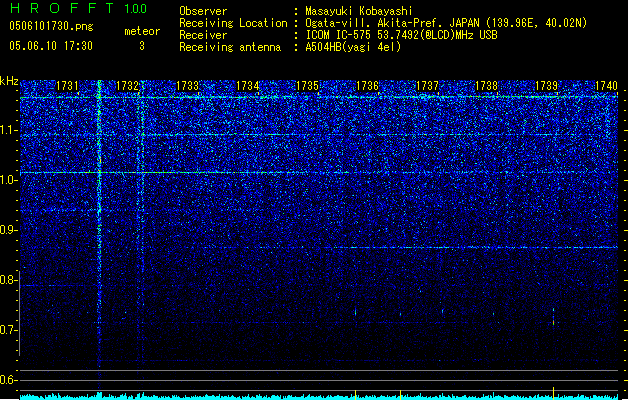The height and width of the screenshot is (400, 629).
Task: Click the 1733 time marker
Action: pyautogui.click(x=187, y=86)
